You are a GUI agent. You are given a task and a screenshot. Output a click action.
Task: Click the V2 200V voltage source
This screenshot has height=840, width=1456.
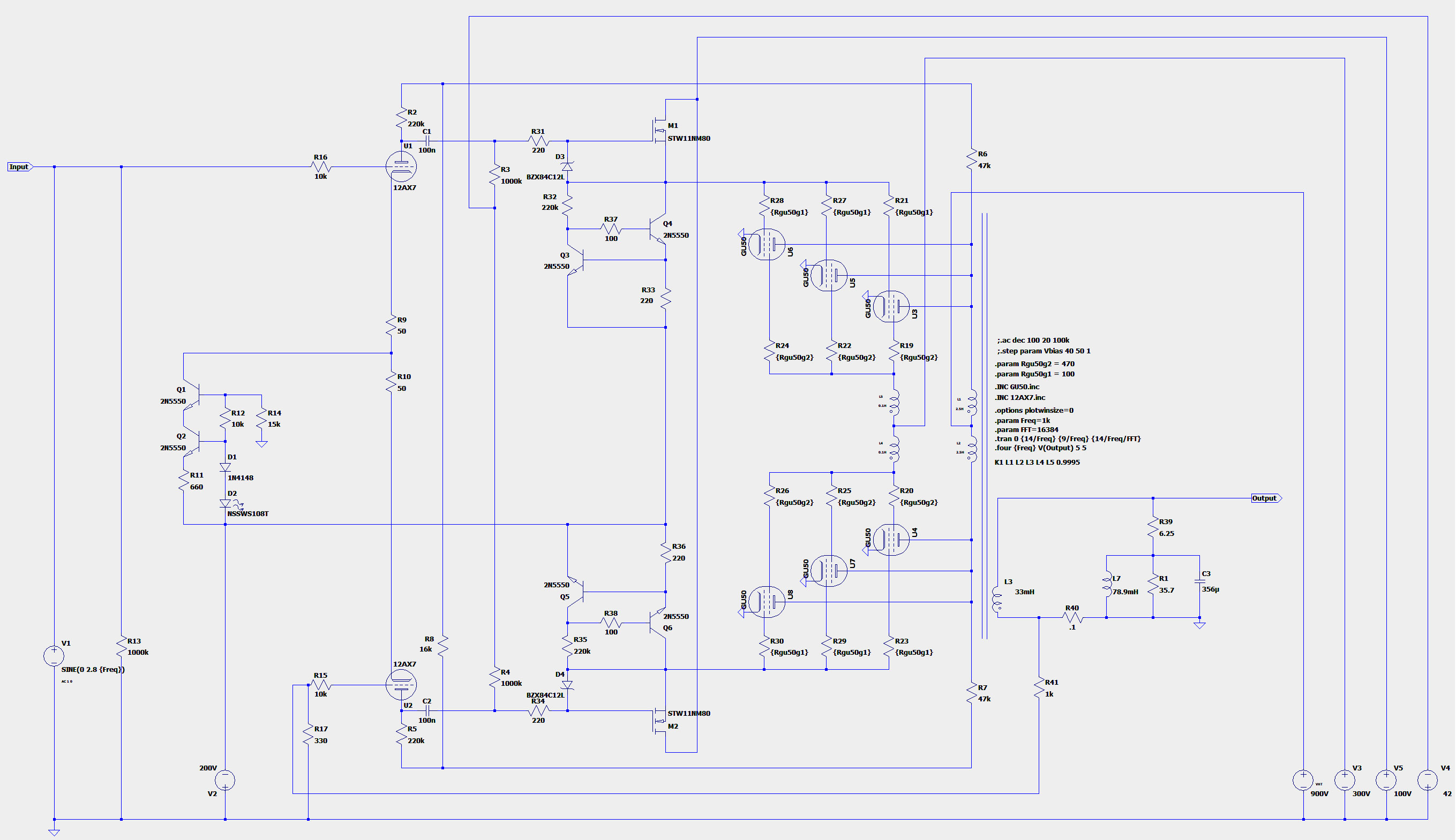225,780
